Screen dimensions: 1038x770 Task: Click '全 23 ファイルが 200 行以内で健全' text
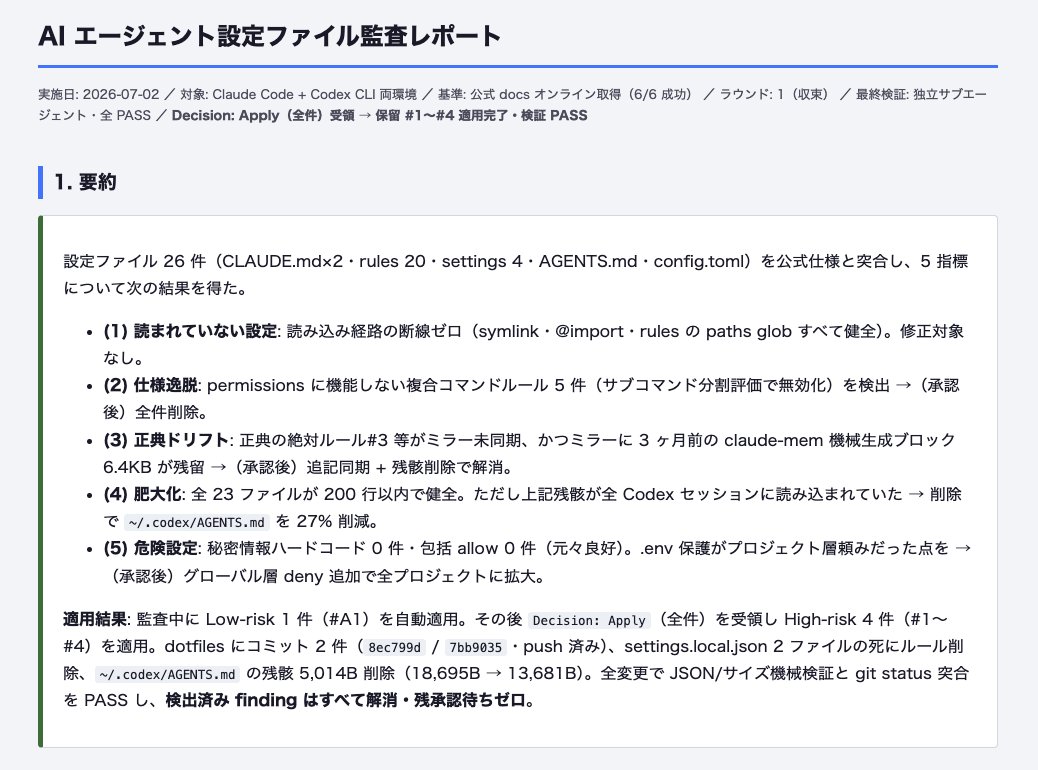pos(322,494)
